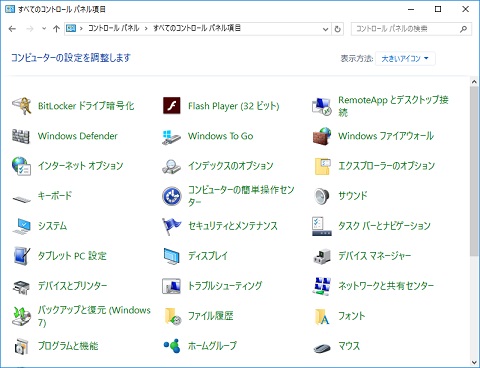Click the address bar control panel icon
The image size is (480, 368).
(x=71, y=29)
